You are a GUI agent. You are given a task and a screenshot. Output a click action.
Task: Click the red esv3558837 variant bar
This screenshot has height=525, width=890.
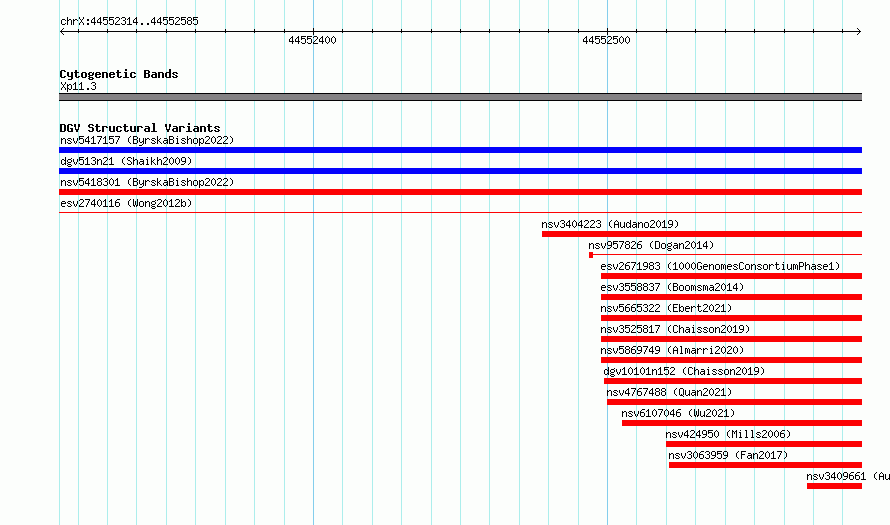point(732,297)
